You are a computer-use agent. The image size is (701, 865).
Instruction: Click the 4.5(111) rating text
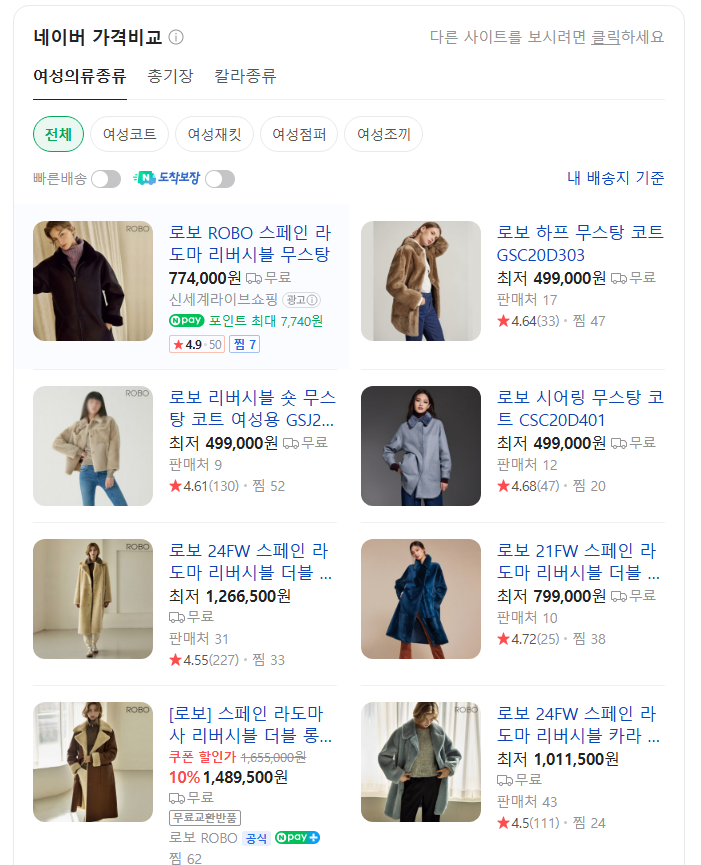click(x=528, y=823)
